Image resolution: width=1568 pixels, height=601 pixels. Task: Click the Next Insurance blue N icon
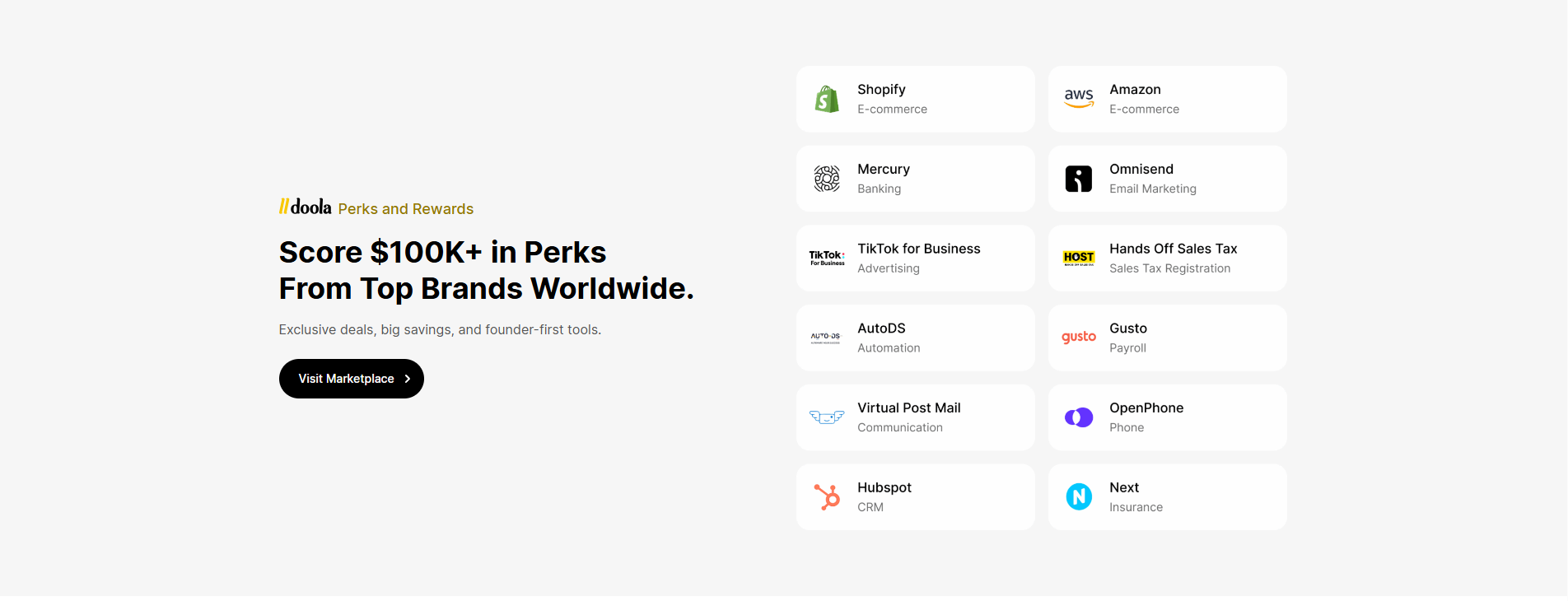pos(1079,497)
